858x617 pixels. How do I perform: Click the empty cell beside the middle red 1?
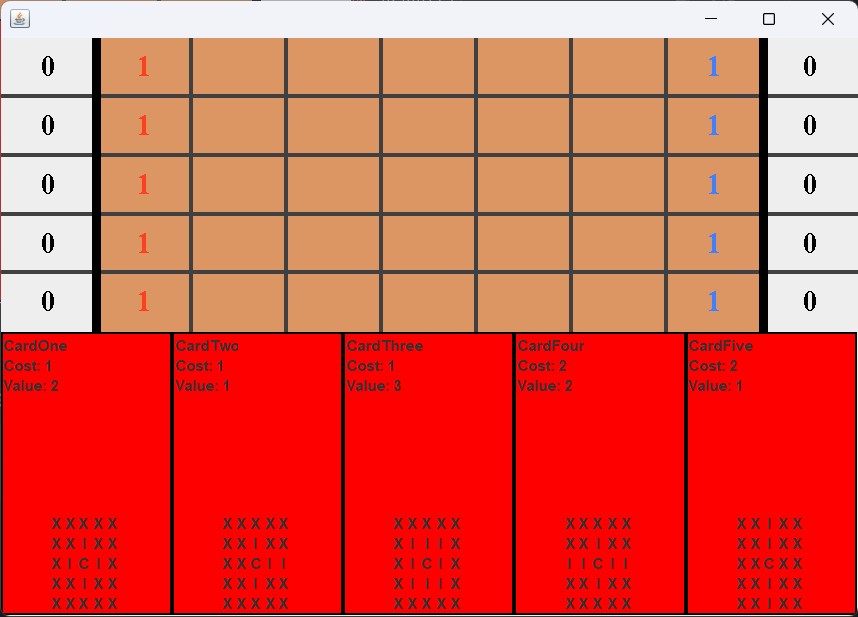click(237, 184)
